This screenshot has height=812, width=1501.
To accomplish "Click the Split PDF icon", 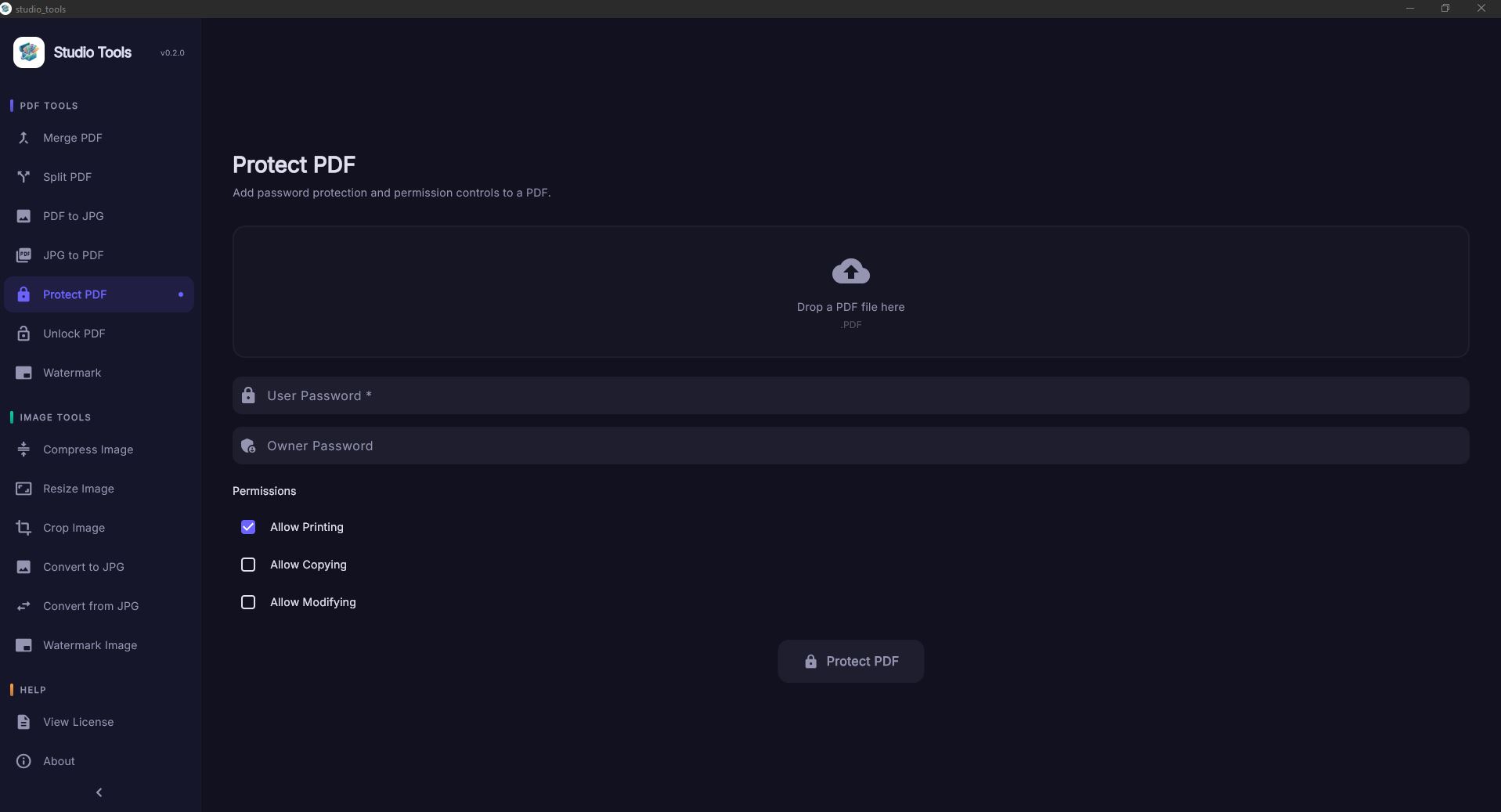I will pyautogui.click(x=23, y=177).
